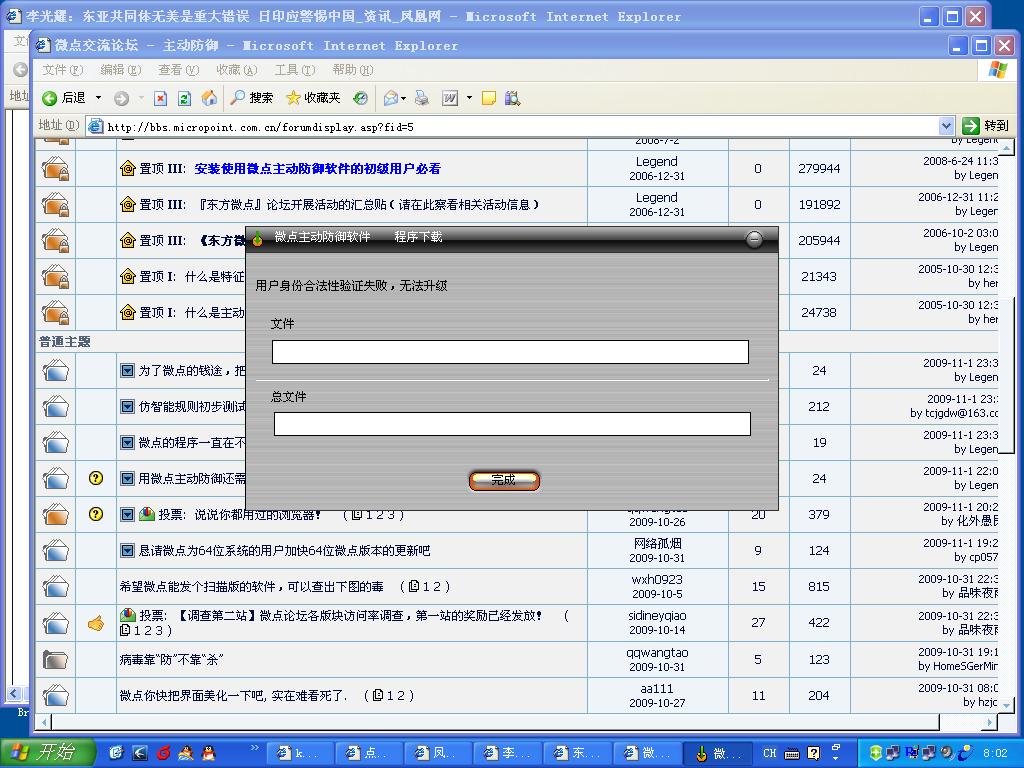Viewport: 1024px width, 768px height.
Task: Open the 编辑(E) menu
Action: (121, 70)
